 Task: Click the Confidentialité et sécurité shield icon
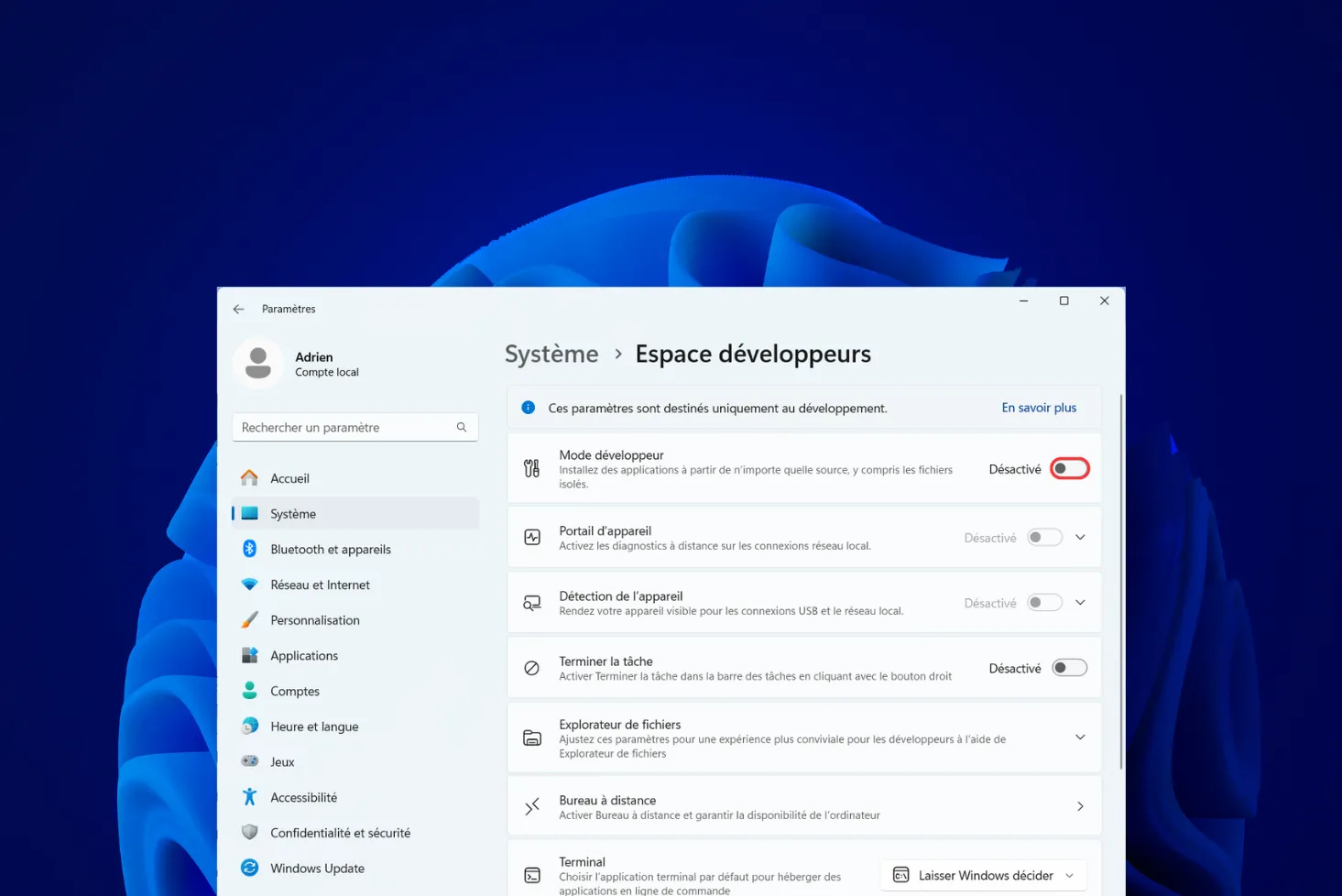pos(249,833)
